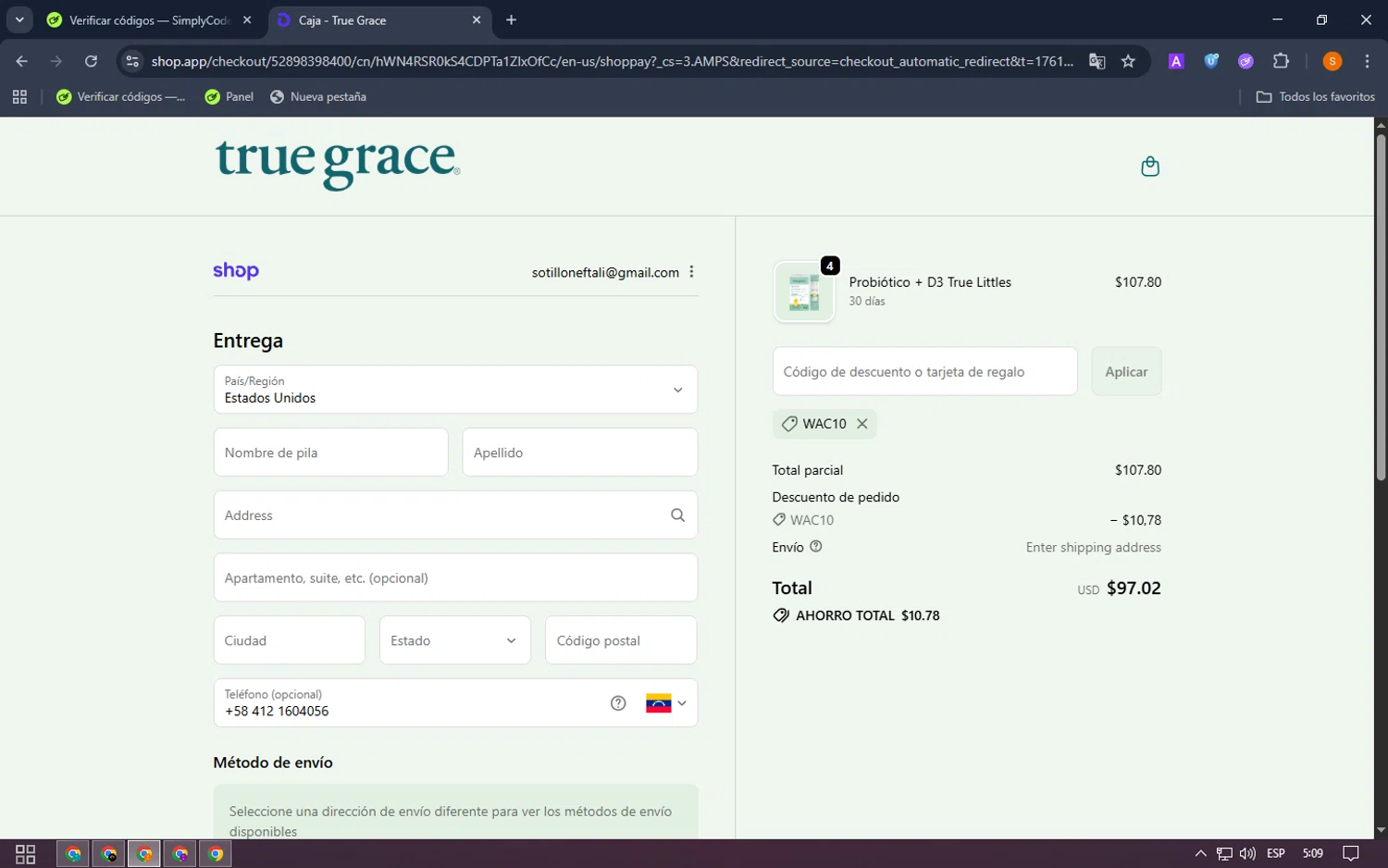Click the Probiótico + D3 product thumbnail
1388x868 pixels.
[804, 291]
